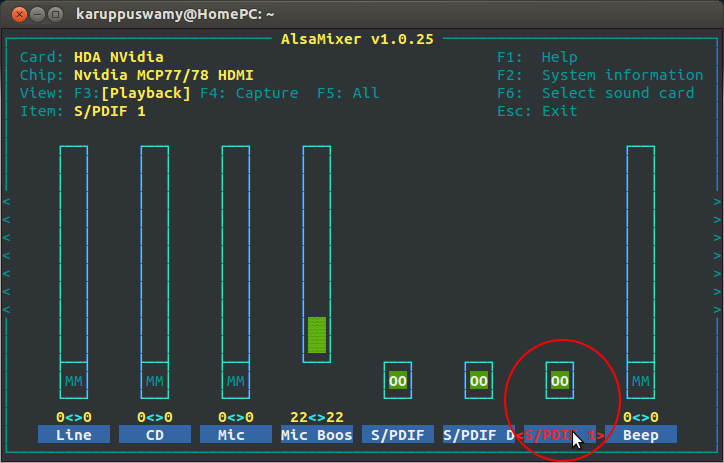Switch to F3 Playback view

(133, 93)
